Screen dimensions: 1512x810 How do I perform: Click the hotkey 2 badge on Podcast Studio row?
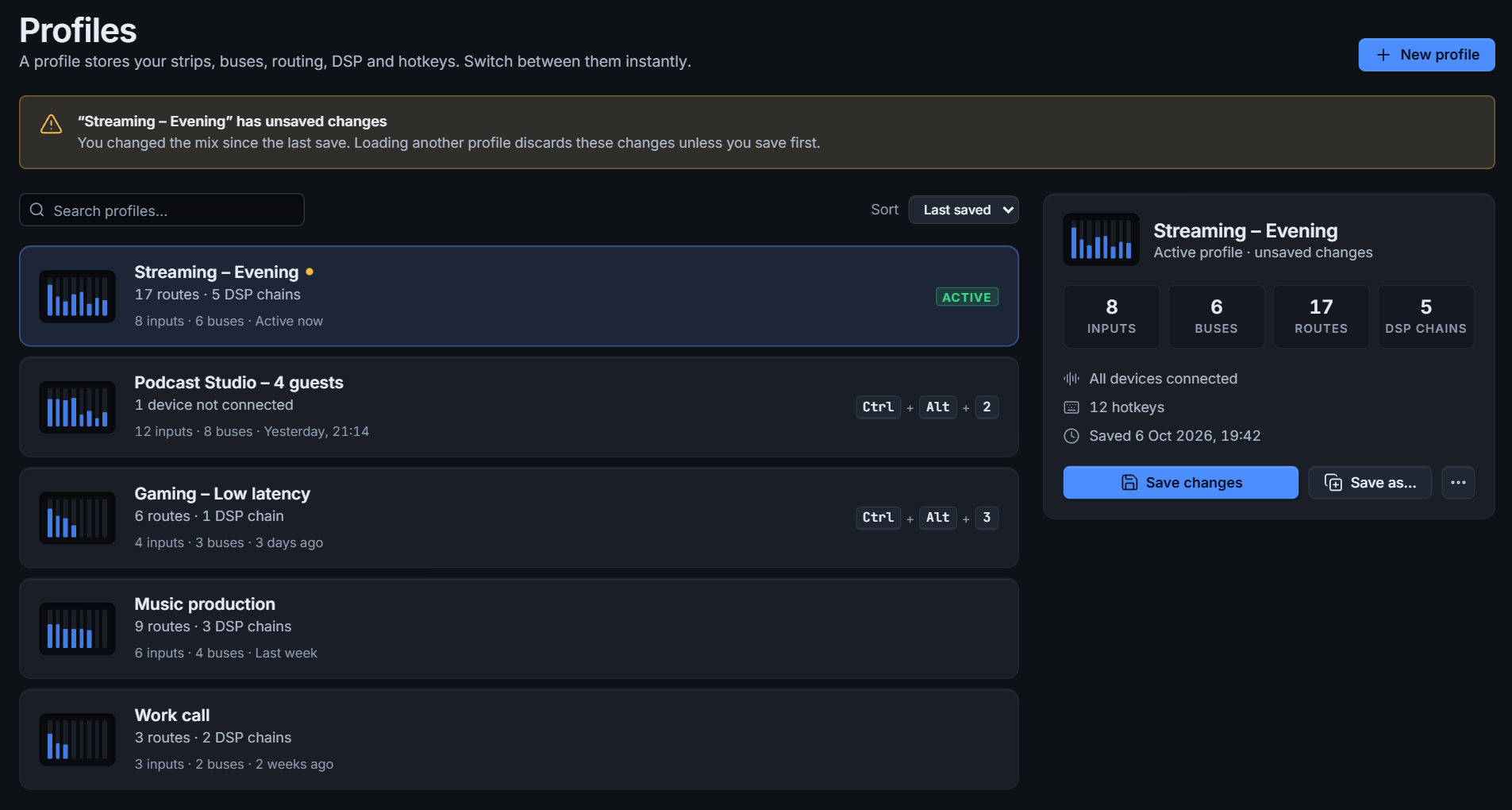click(987, 407)
